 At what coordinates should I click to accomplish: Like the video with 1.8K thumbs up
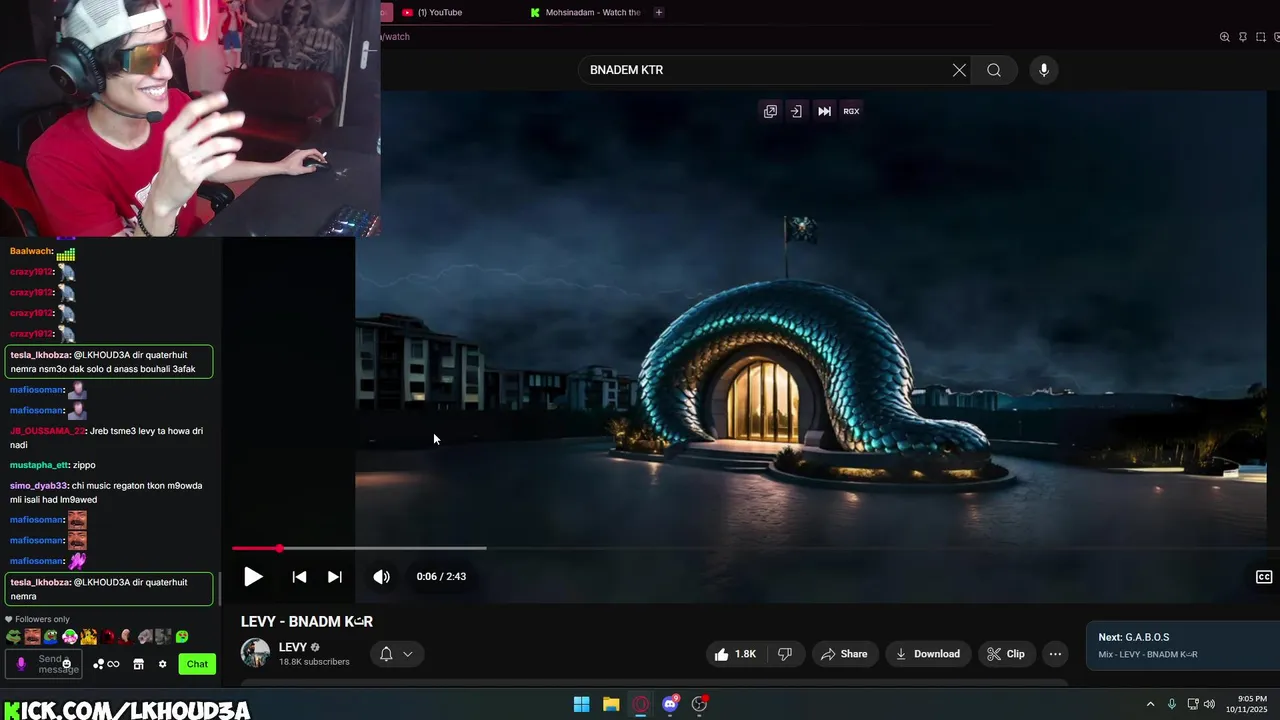point(735,654)
